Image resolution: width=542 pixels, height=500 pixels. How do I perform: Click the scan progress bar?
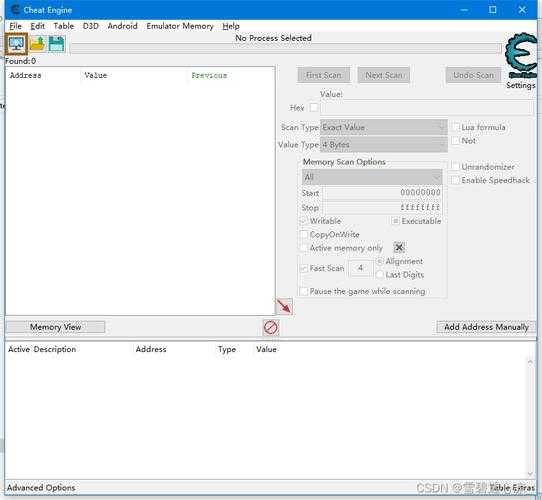pyautogui.click(x=286, y=48)
